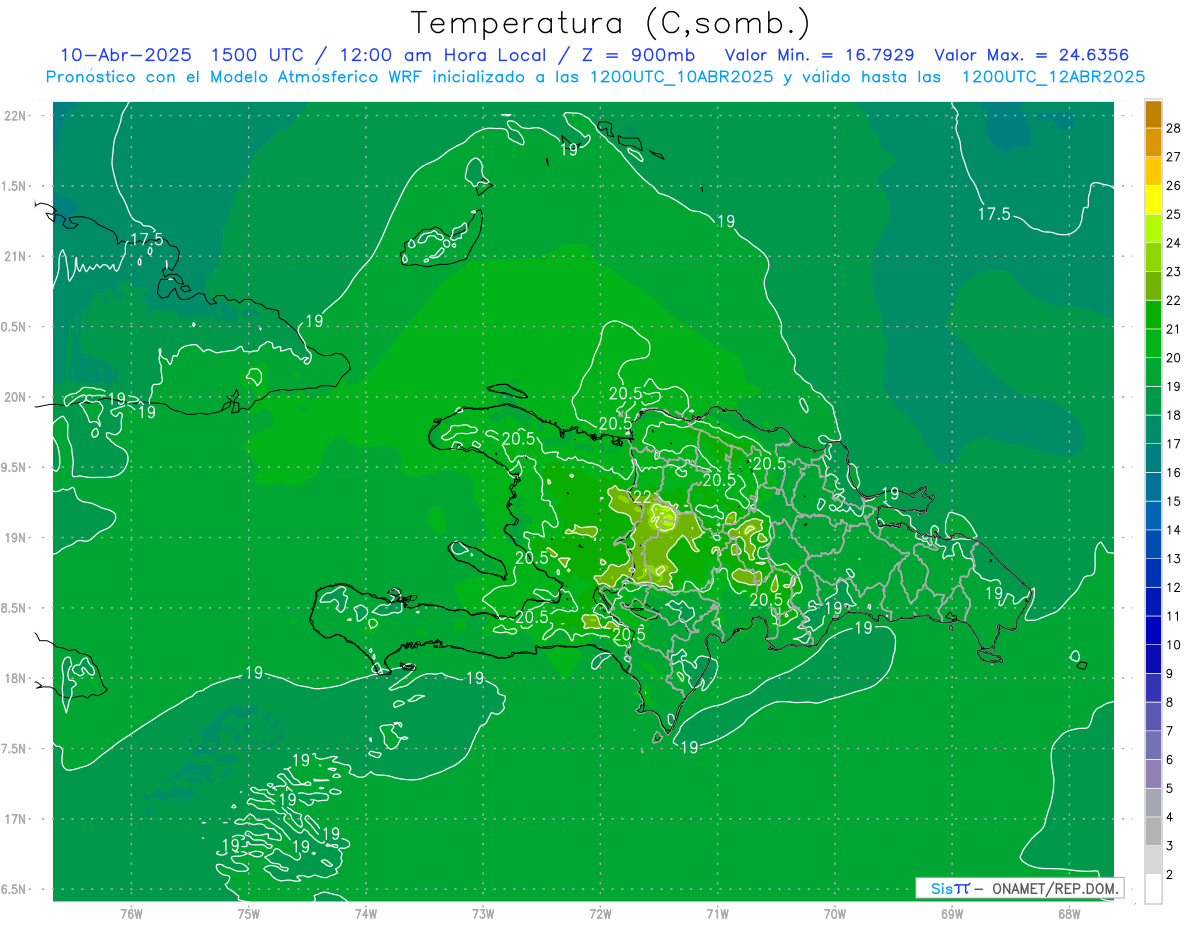Select the '1200UTC_12ABR2025' valid-until time
This screenshot has width=1200, height=927.
point(1053,77)
